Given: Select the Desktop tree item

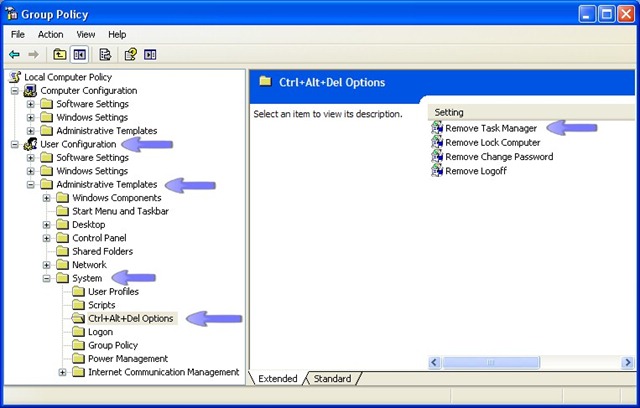Looking at the screenshot, I should point(89,224).
